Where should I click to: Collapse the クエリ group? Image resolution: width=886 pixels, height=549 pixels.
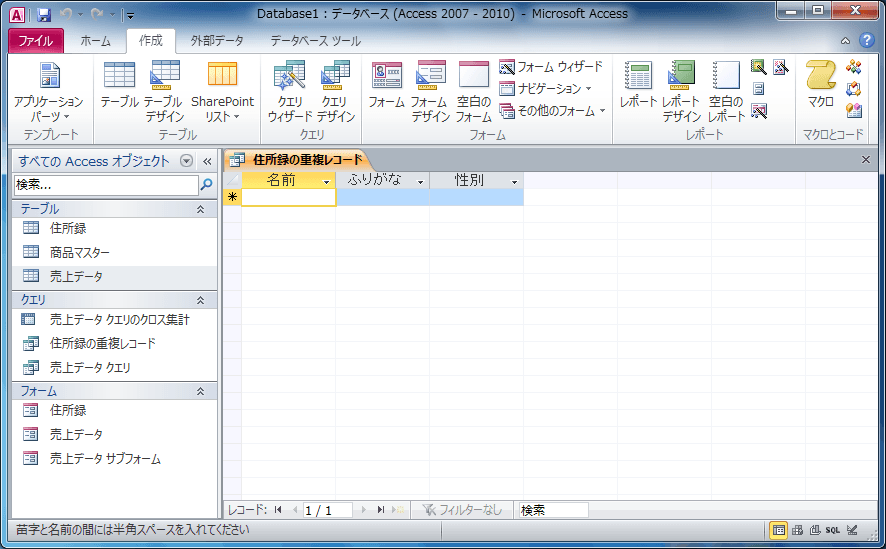point(200,300)
